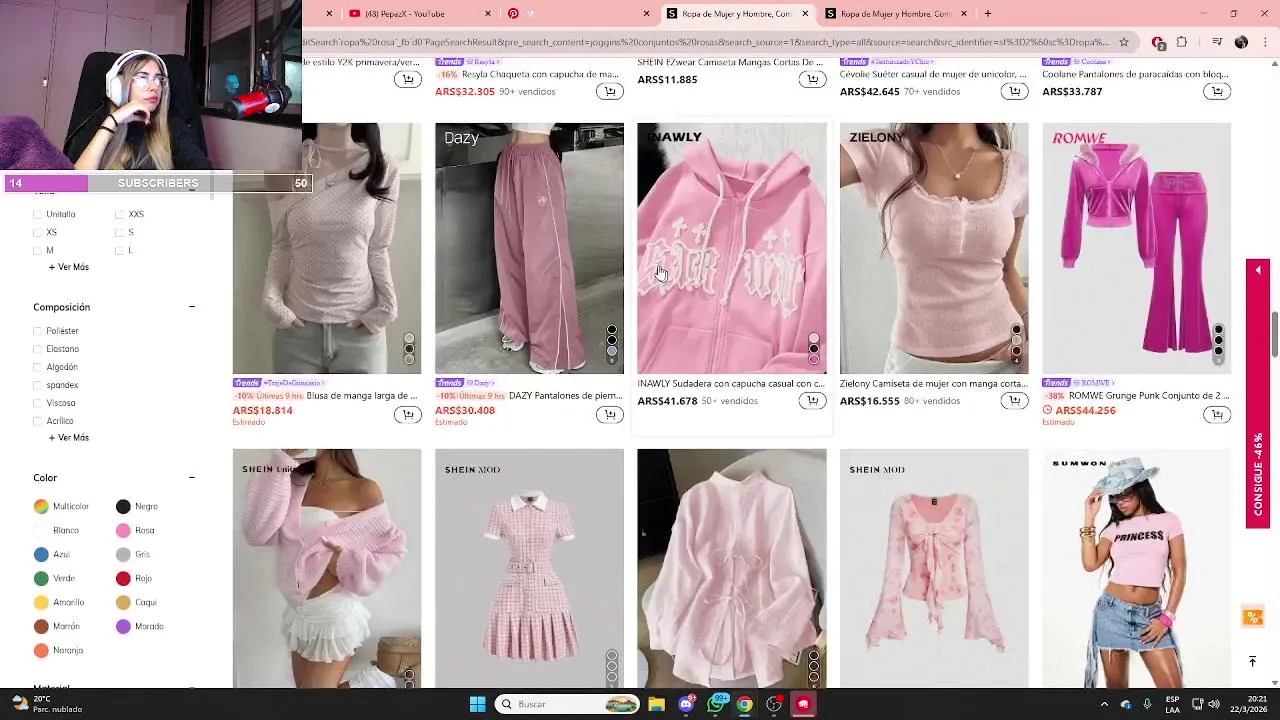Viewport: 1280px width, 720px height.
Task: Add Cévolie Suéter to cart
Action: coord(1014,91)
